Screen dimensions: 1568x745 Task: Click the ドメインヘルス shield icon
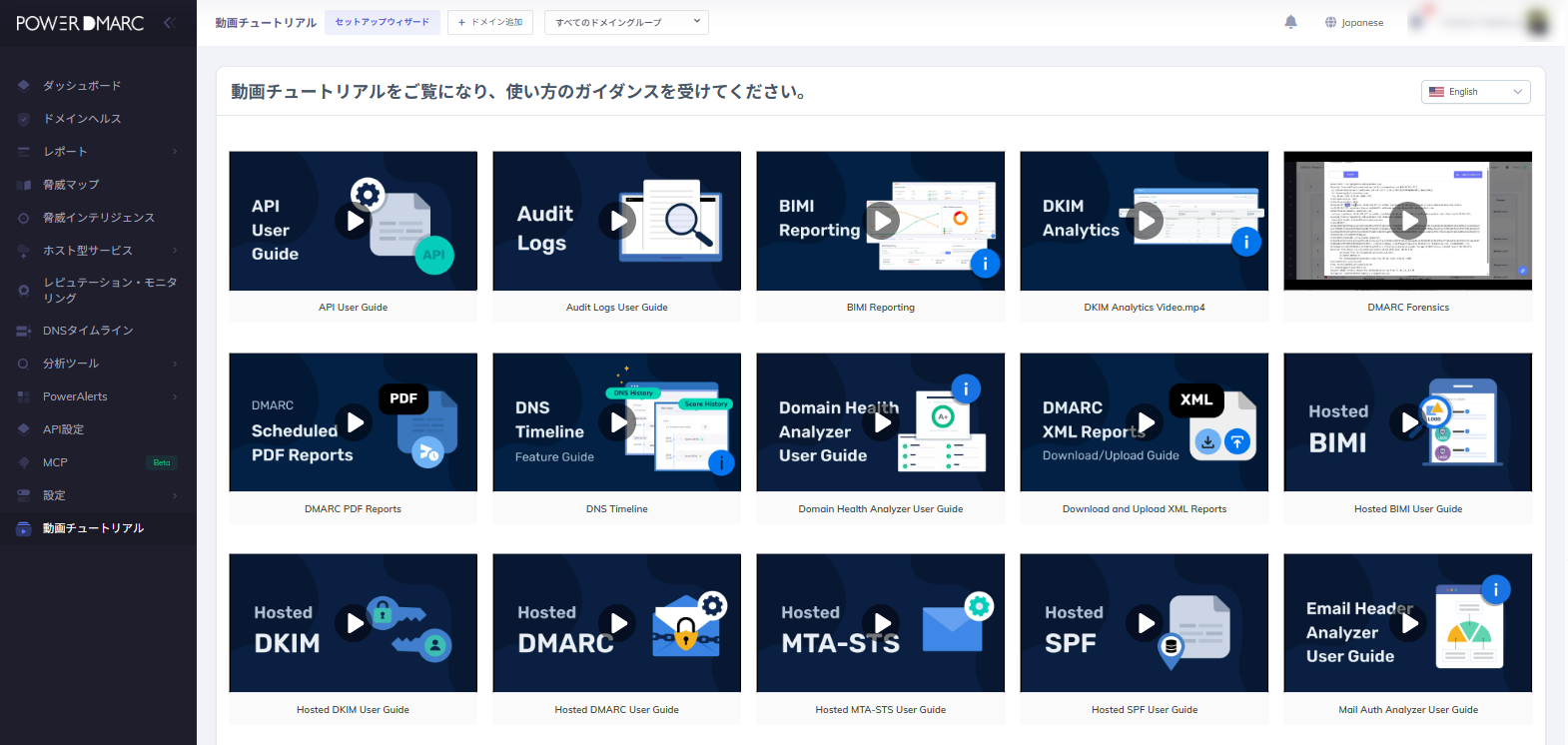tap(24, 119)
